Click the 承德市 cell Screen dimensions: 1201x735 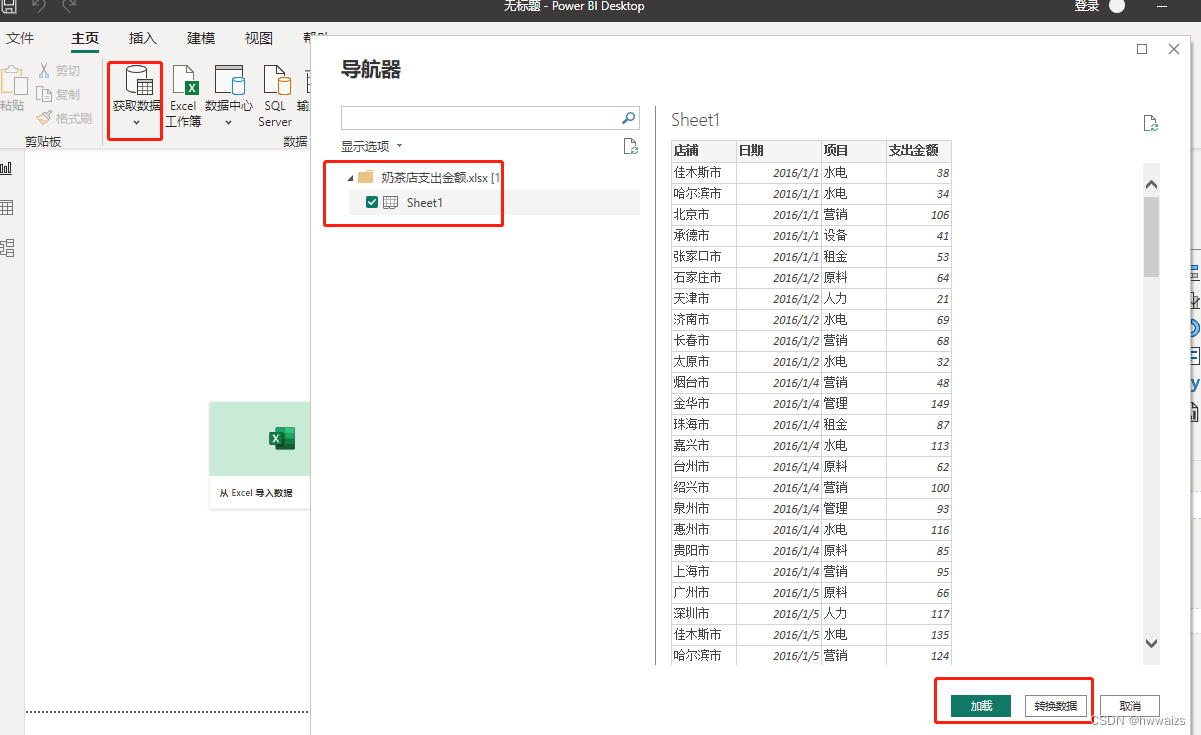[x=704, y=235]
